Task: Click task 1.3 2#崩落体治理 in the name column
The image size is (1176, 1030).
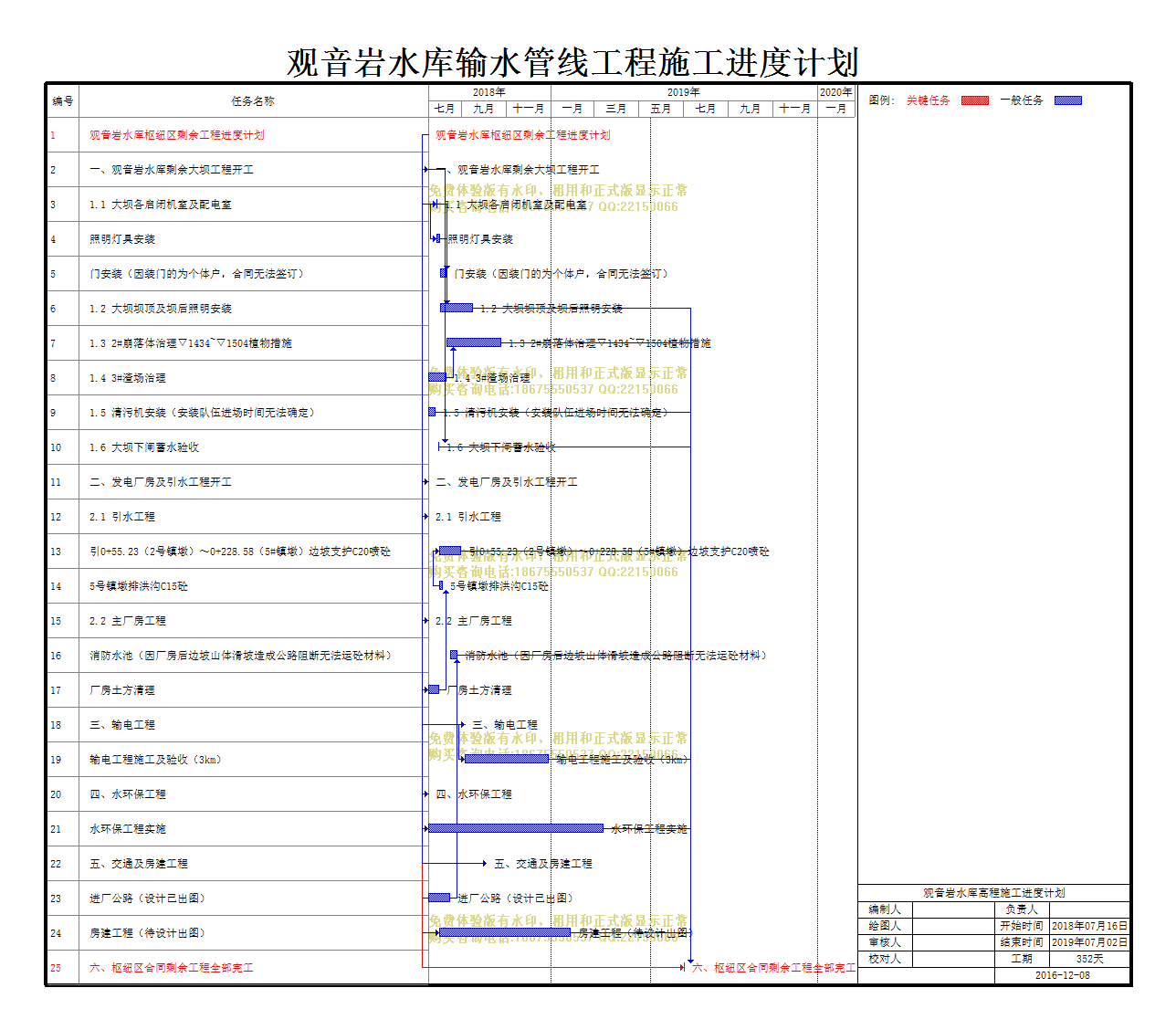Action: coord(191,343)
